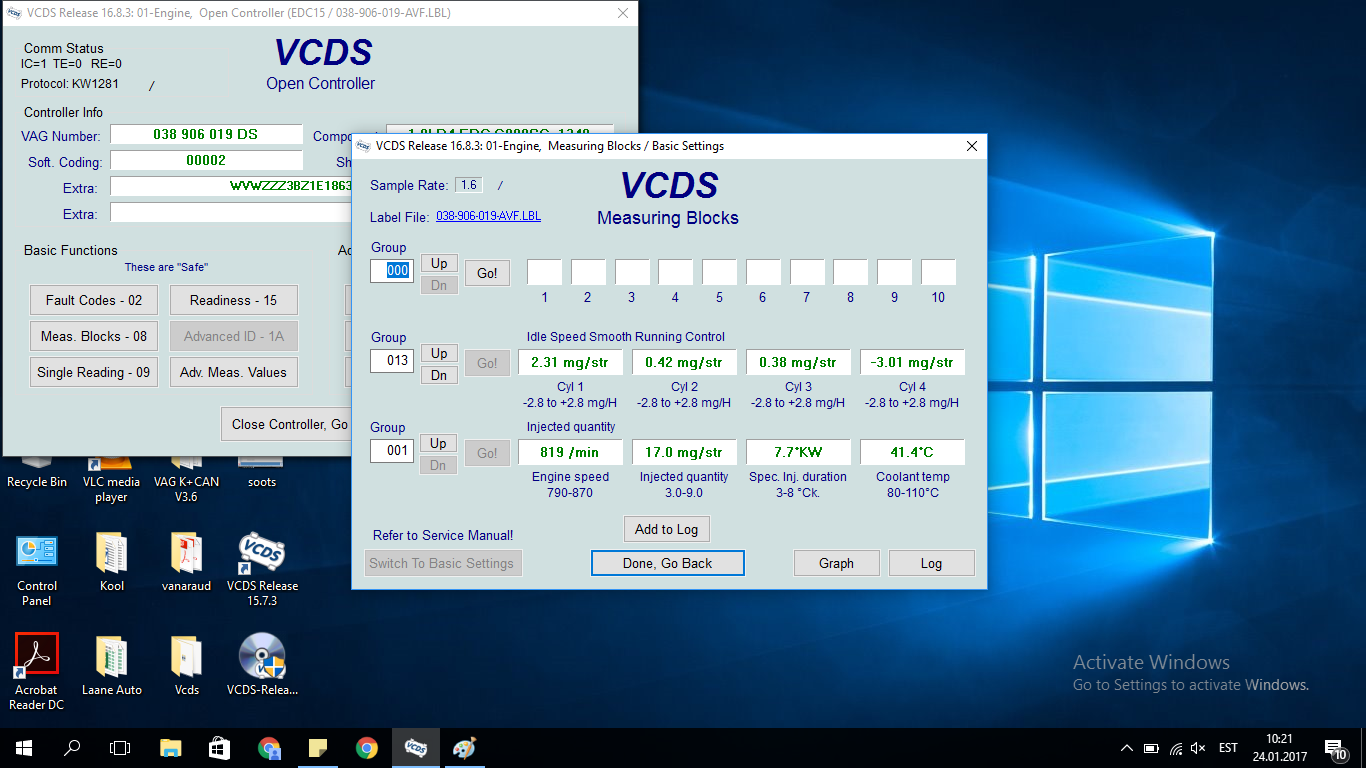
Task: Click the Cyl 1 value 2.31 mg/str
Action: [570, 362]
